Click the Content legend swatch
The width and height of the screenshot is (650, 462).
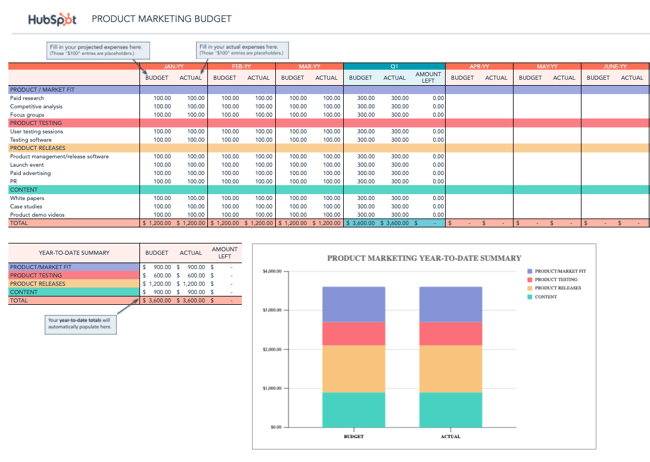pyautogui.click(x=530, y=297)
